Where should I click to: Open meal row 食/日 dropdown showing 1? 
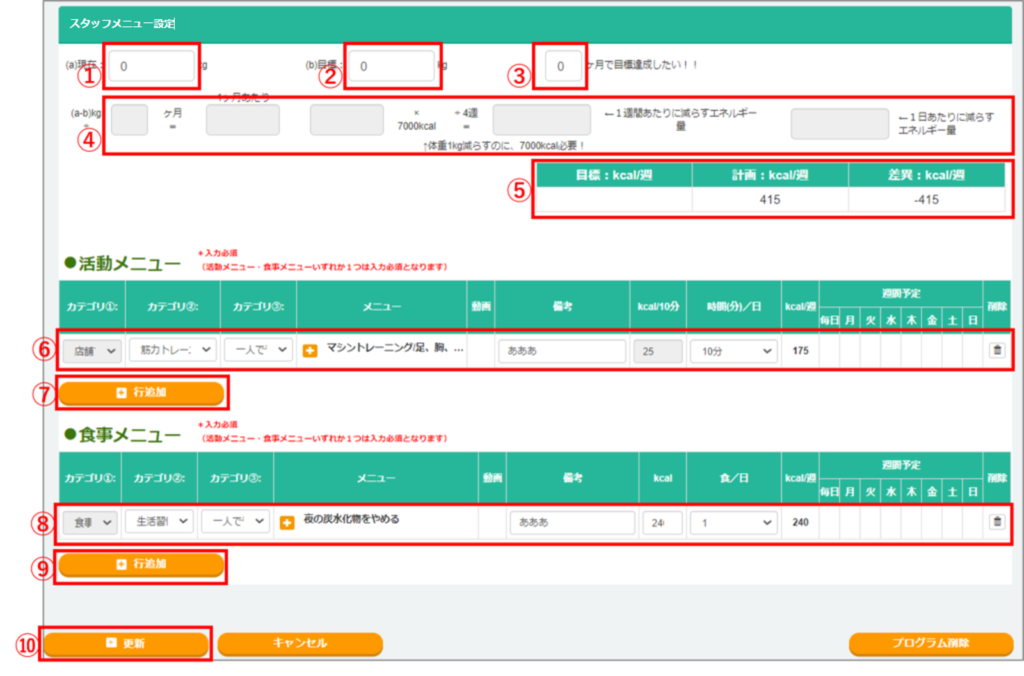(733, 522)
